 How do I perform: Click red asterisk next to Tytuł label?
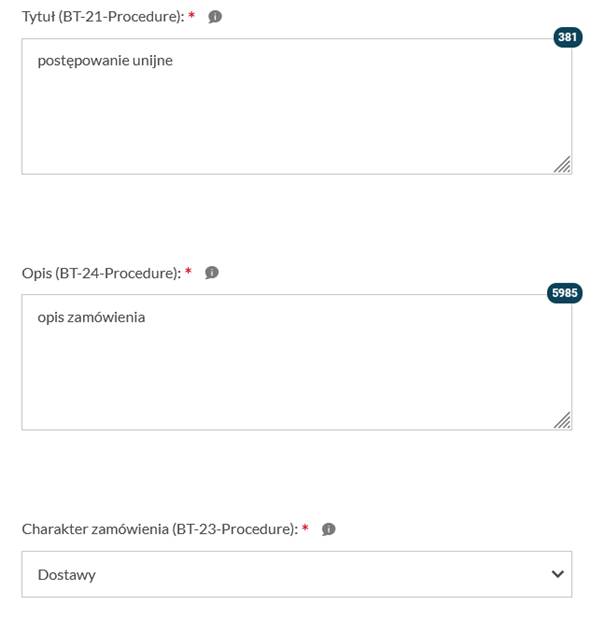192,16
